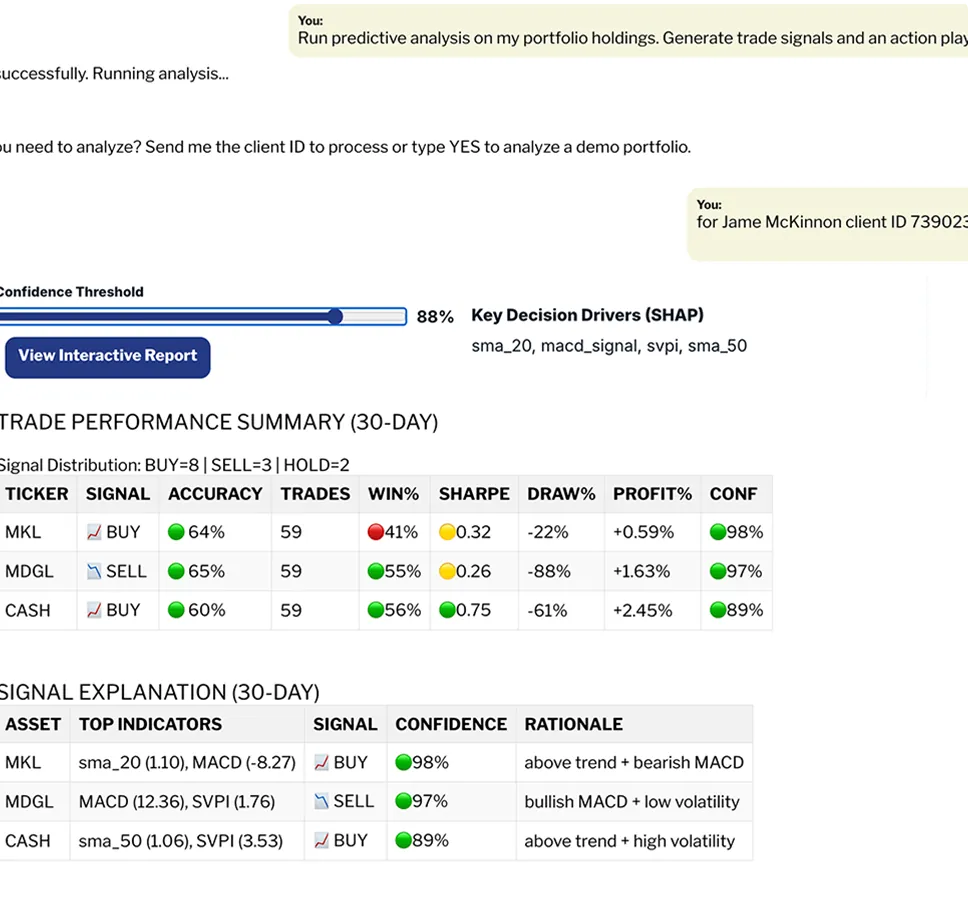Click the 'bullish MACD + low volatility' rationale
The width and height of the screenshot is (968, 900).
(632, 802)
